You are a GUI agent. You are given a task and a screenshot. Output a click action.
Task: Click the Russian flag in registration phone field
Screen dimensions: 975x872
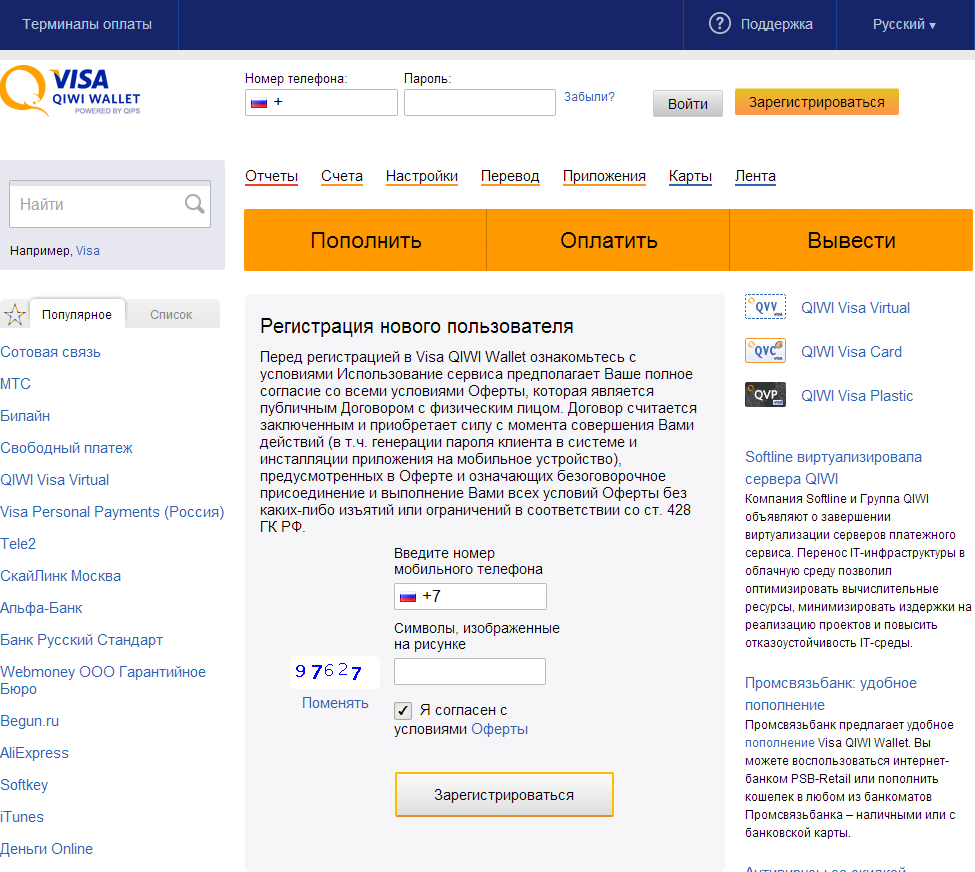coord(408,596)
